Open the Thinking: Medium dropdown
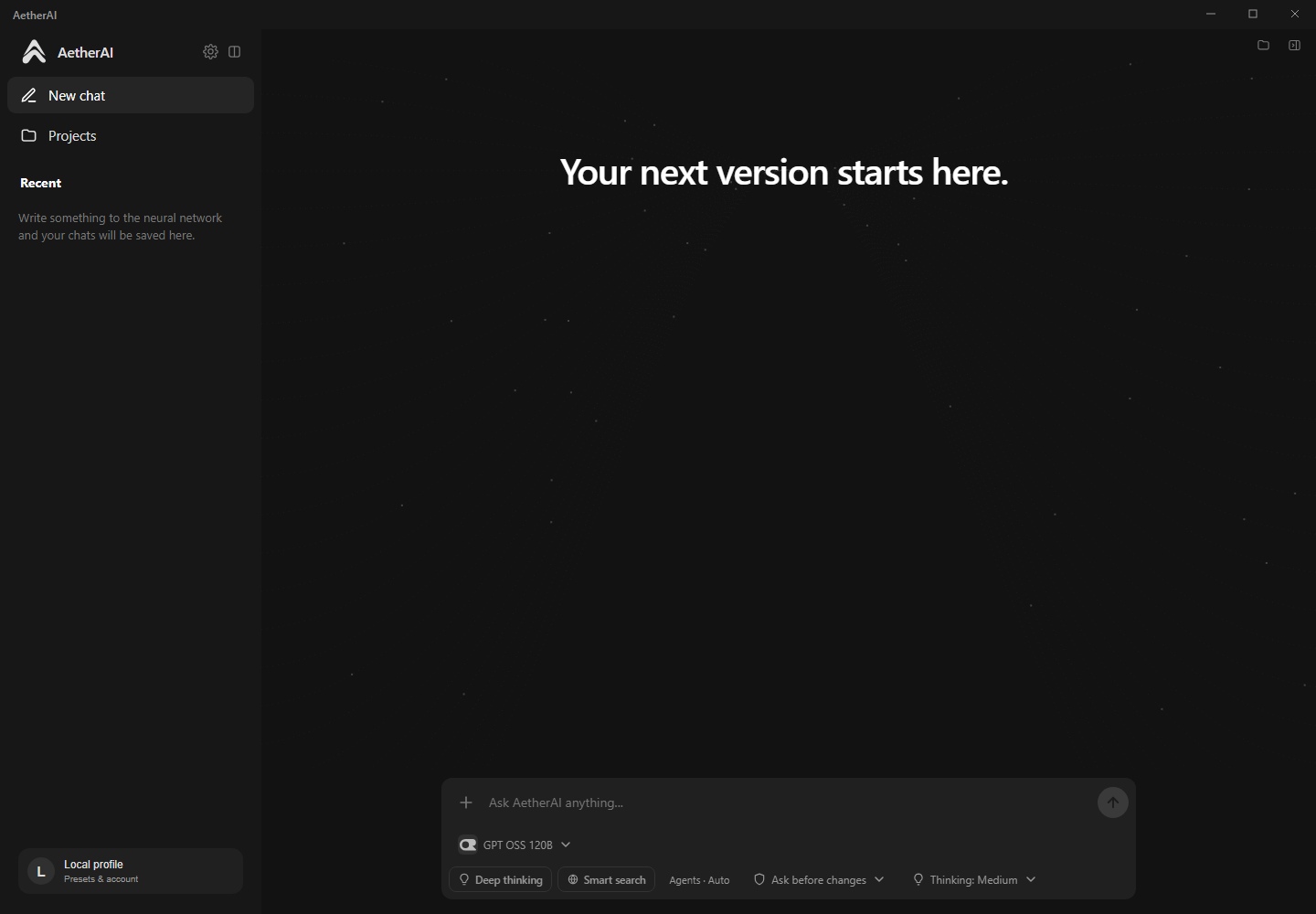Viewport: 1316px width, 914px height. tap(974, 879)
